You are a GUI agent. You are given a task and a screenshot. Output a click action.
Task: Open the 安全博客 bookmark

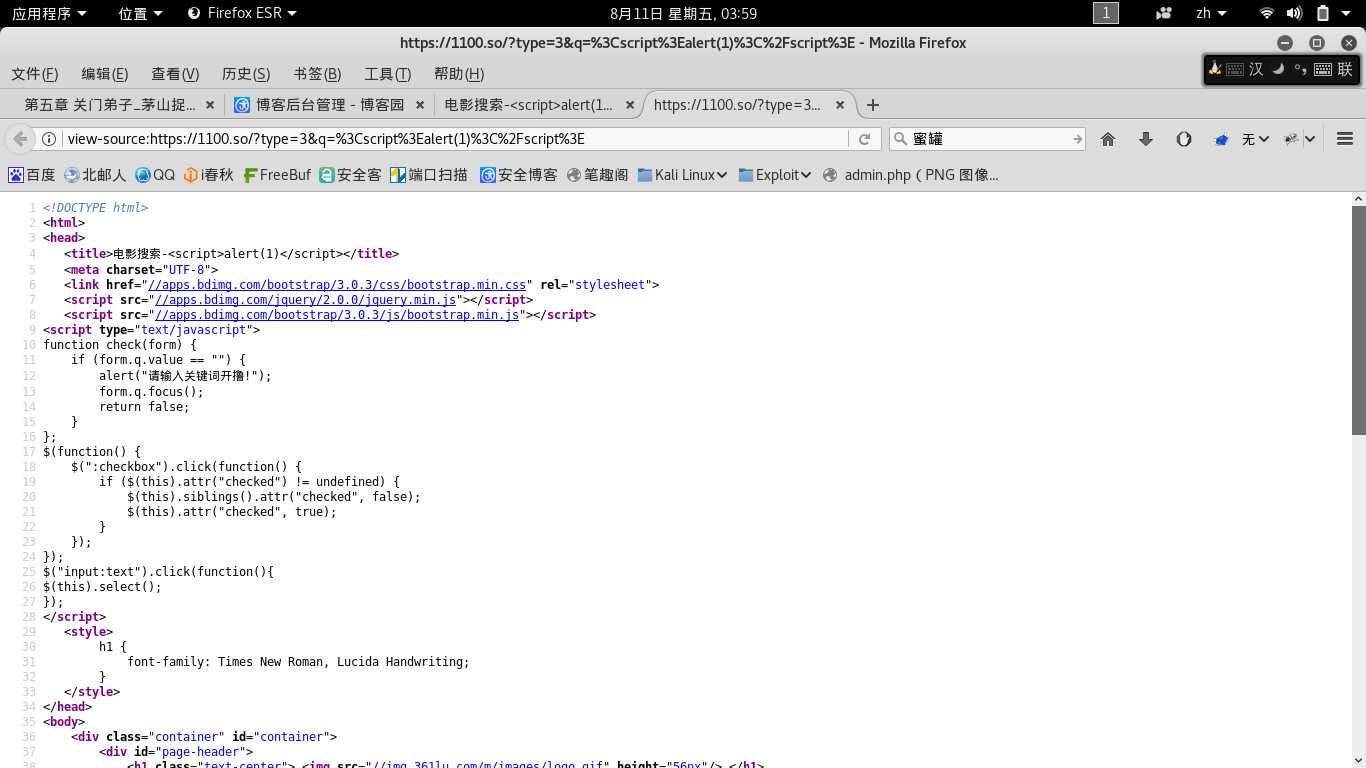click(x=518, y=175)
